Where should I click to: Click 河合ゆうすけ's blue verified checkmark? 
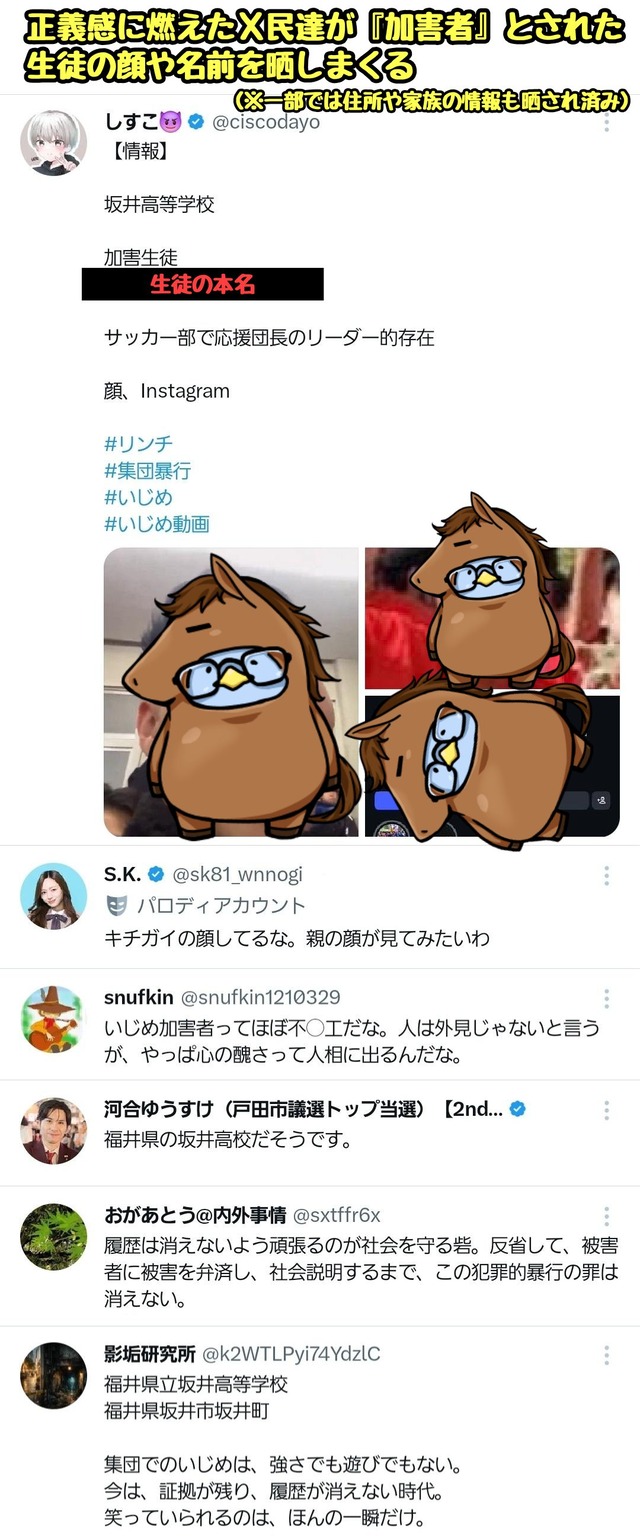click(518, 1109)
